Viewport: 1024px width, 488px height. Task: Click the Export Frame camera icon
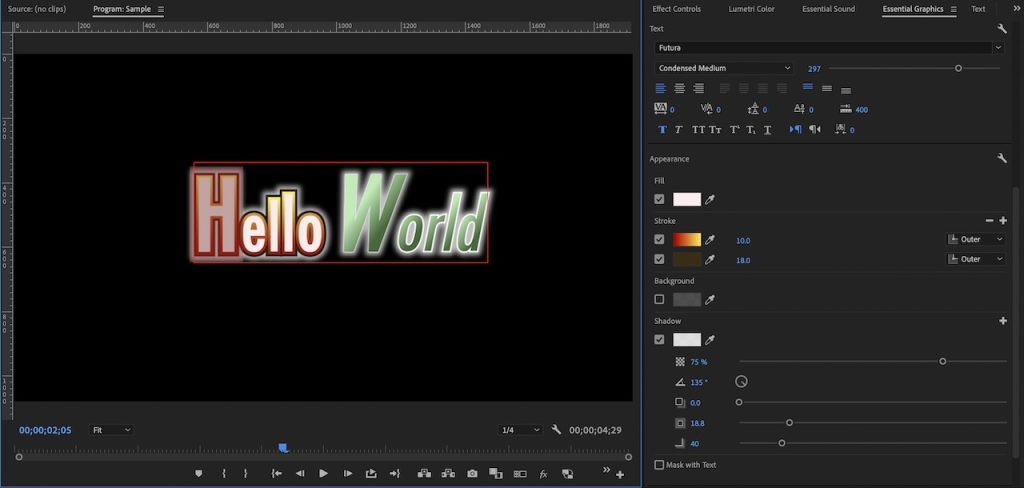[x=472, y=473]
